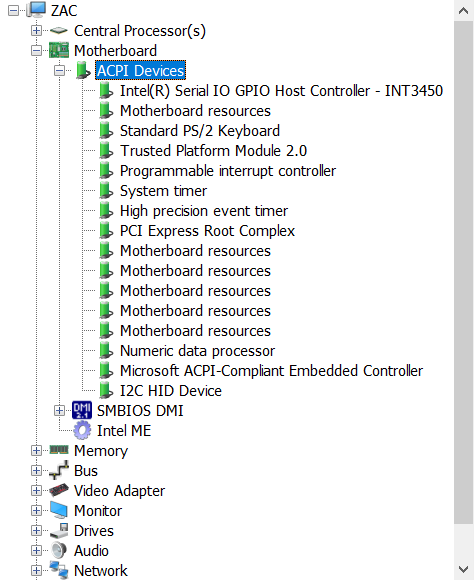Select I2C HID Device entry
The image size is (474, 580).
(171, 390)
